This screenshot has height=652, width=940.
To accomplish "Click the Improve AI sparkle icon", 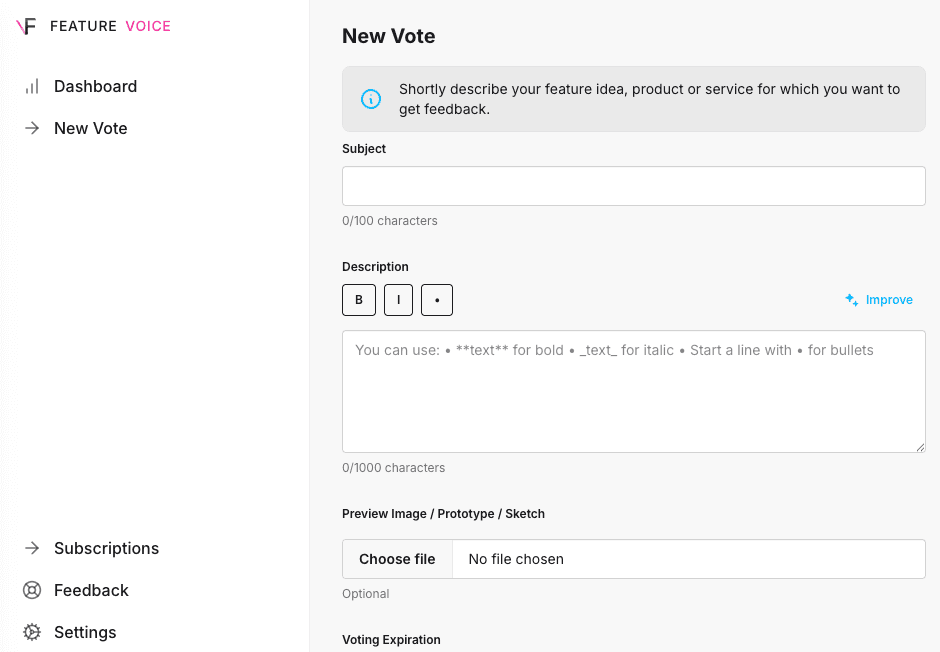I will [851, 299].
